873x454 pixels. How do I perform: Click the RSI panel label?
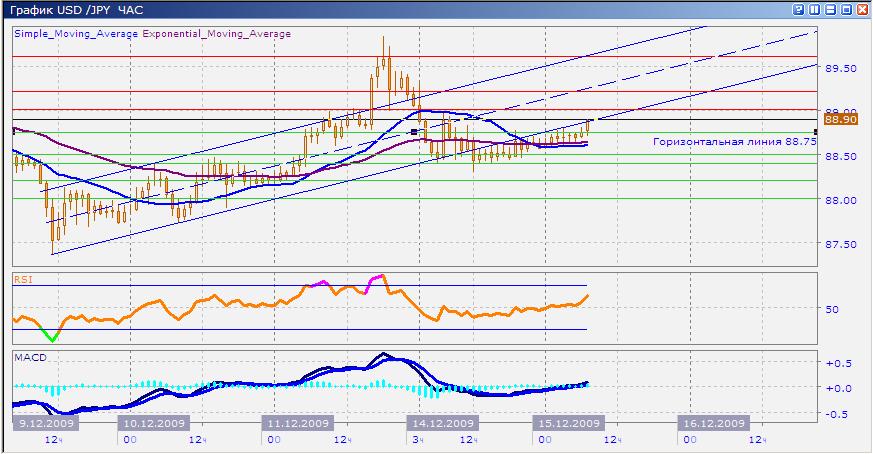coord(22,280)
